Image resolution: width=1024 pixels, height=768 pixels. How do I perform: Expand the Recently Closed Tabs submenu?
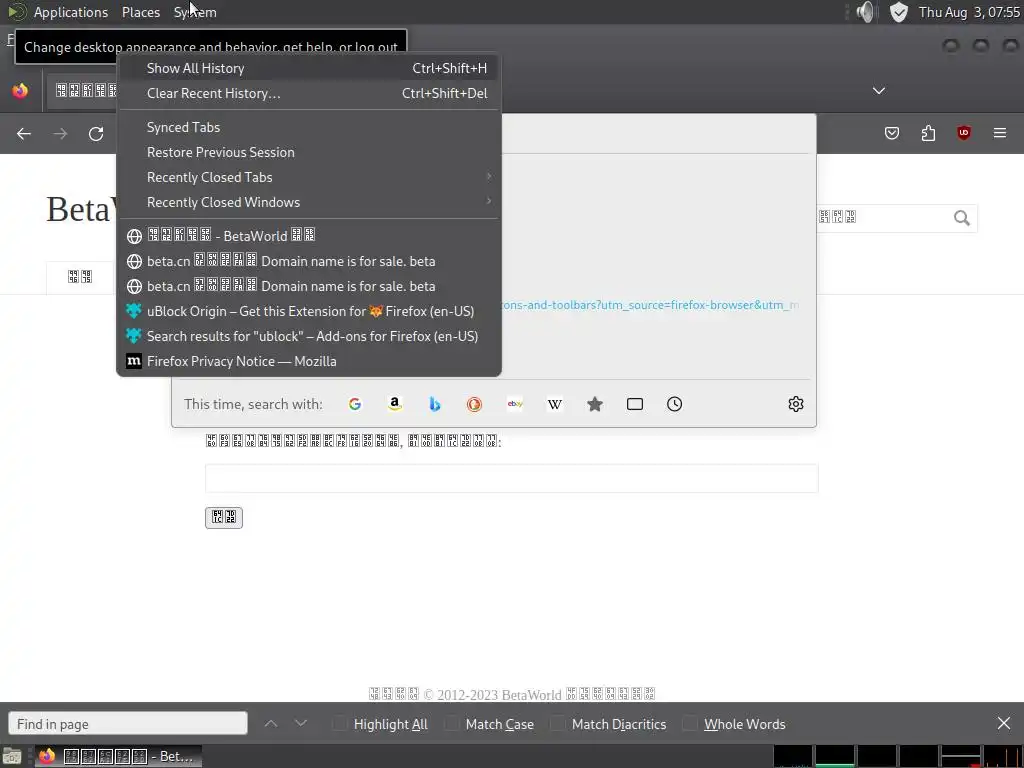309,177
